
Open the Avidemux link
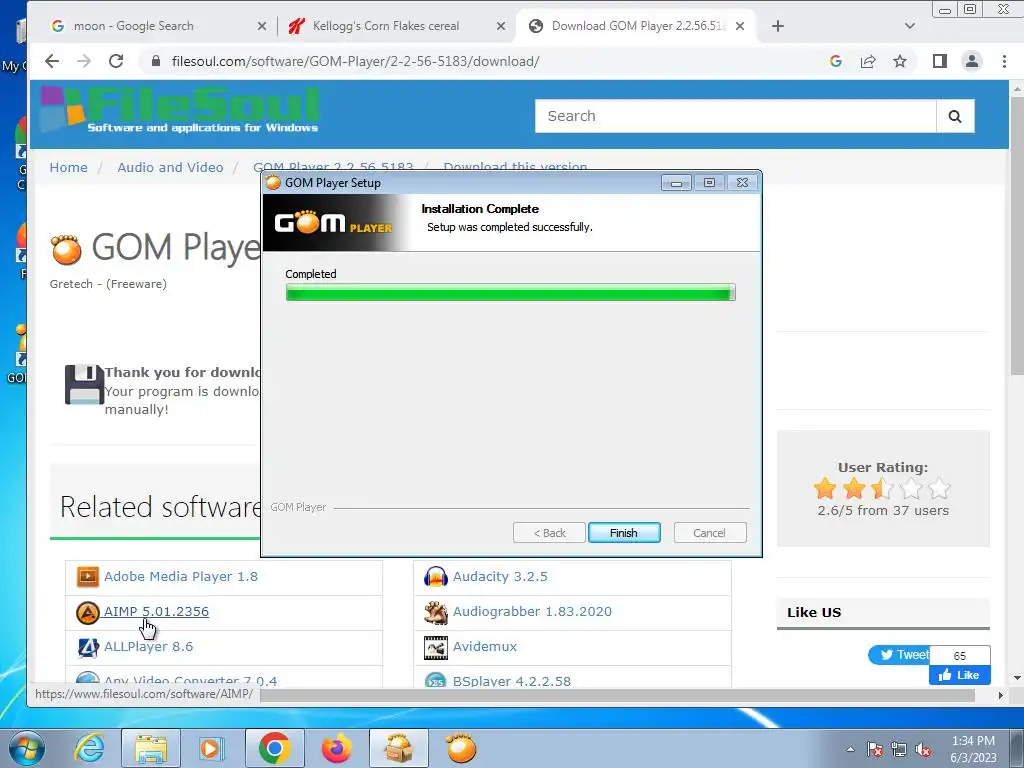coord(485,647)
